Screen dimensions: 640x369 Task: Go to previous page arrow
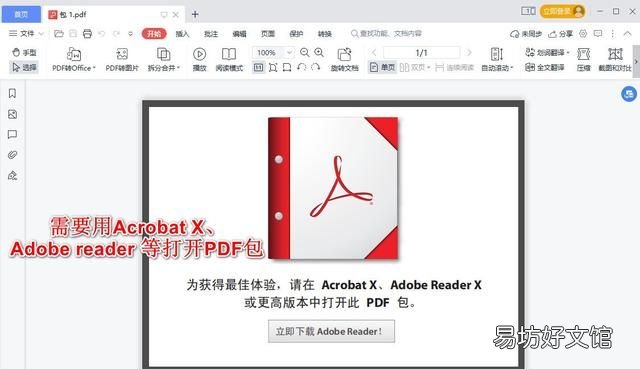373,52
